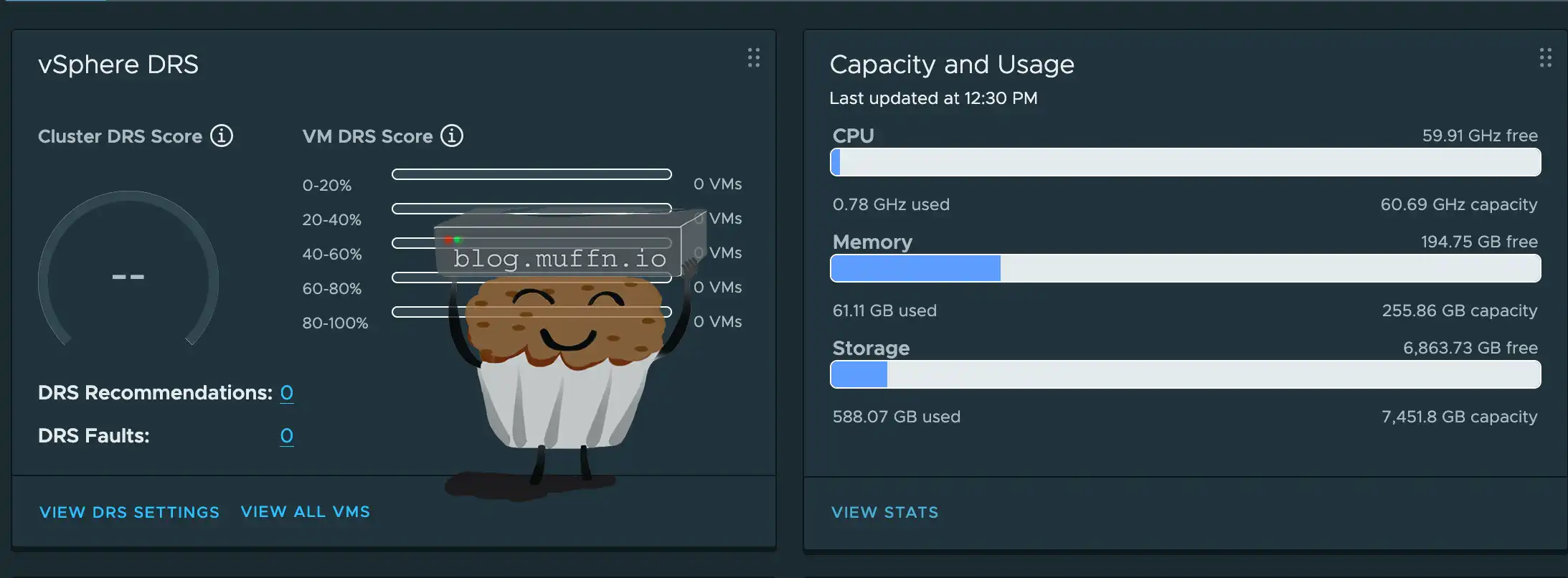Open View DRS Settings
This screenshot has width=1568, height=578.
pos(129,512)
